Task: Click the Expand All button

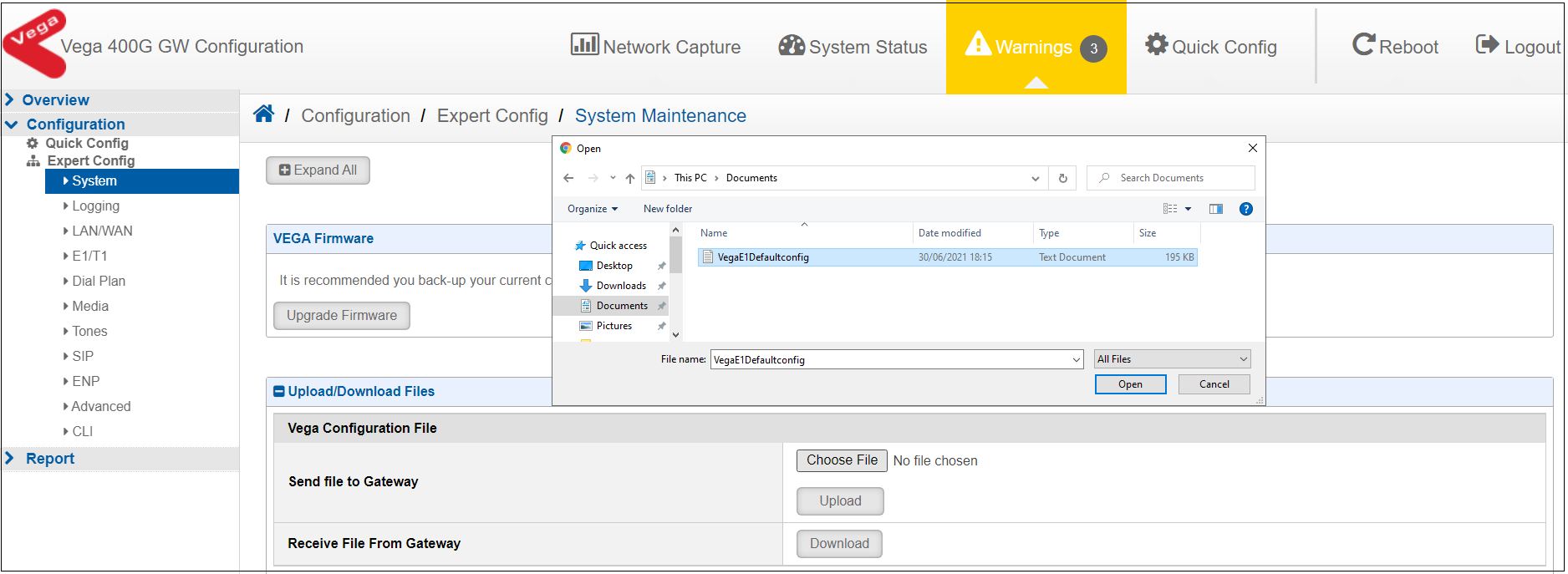Action: point(318,170)
